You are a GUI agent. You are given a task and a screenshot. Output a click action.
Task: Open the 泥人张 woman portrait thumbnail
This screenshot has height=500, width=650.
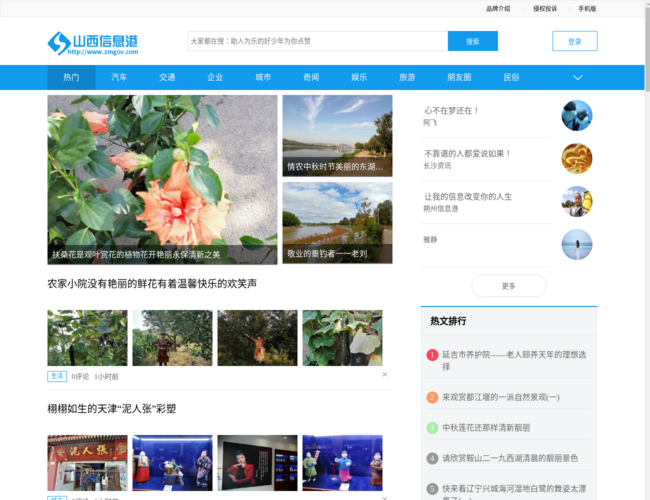coord(257,463)
